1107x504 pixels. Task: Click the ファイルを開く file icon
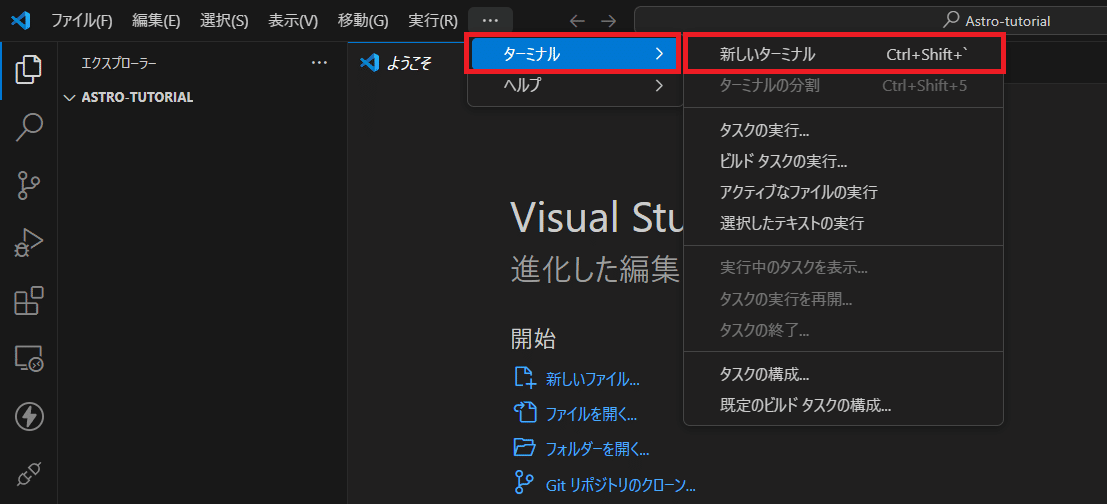coord(525,412)
